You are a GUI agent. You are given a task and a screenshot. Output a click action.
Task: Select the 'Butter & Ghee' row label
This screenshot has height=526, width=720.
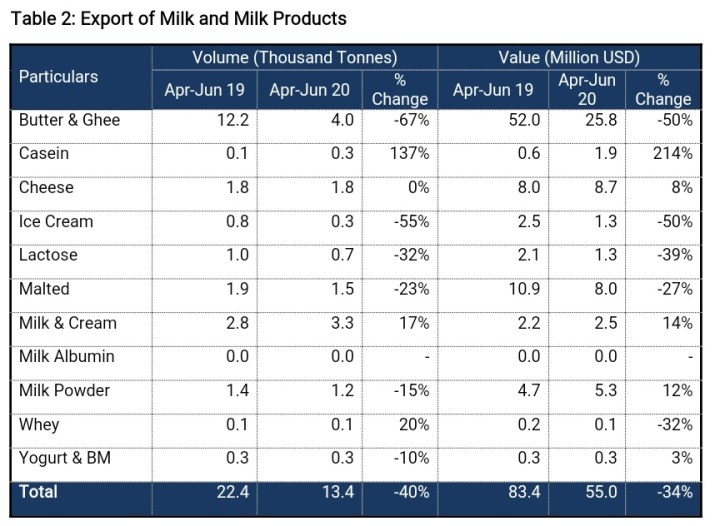click(x=69, y=119)
